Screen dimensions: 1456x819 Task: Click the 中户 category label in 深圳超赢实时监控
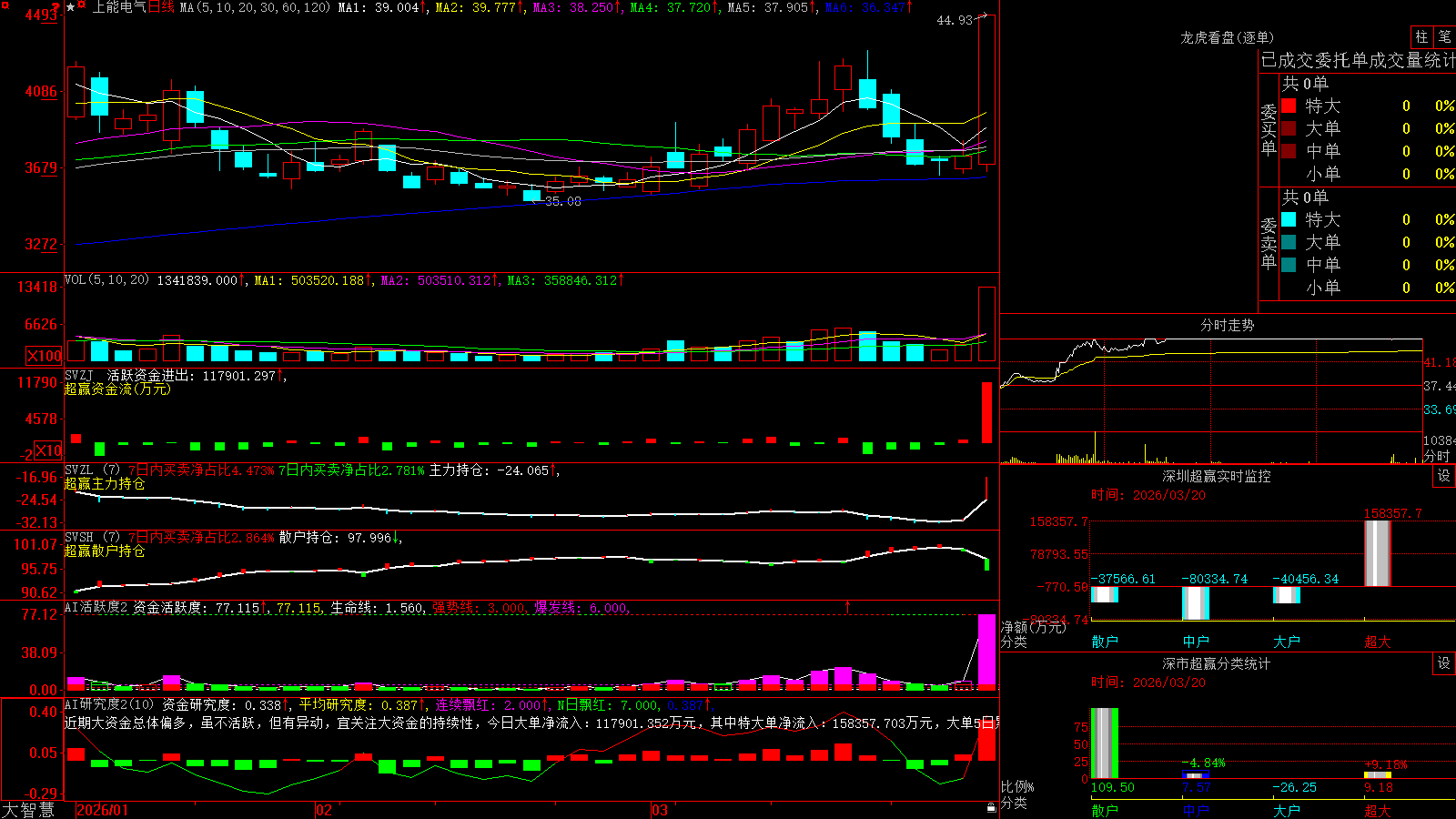[x=1196, y=642]
